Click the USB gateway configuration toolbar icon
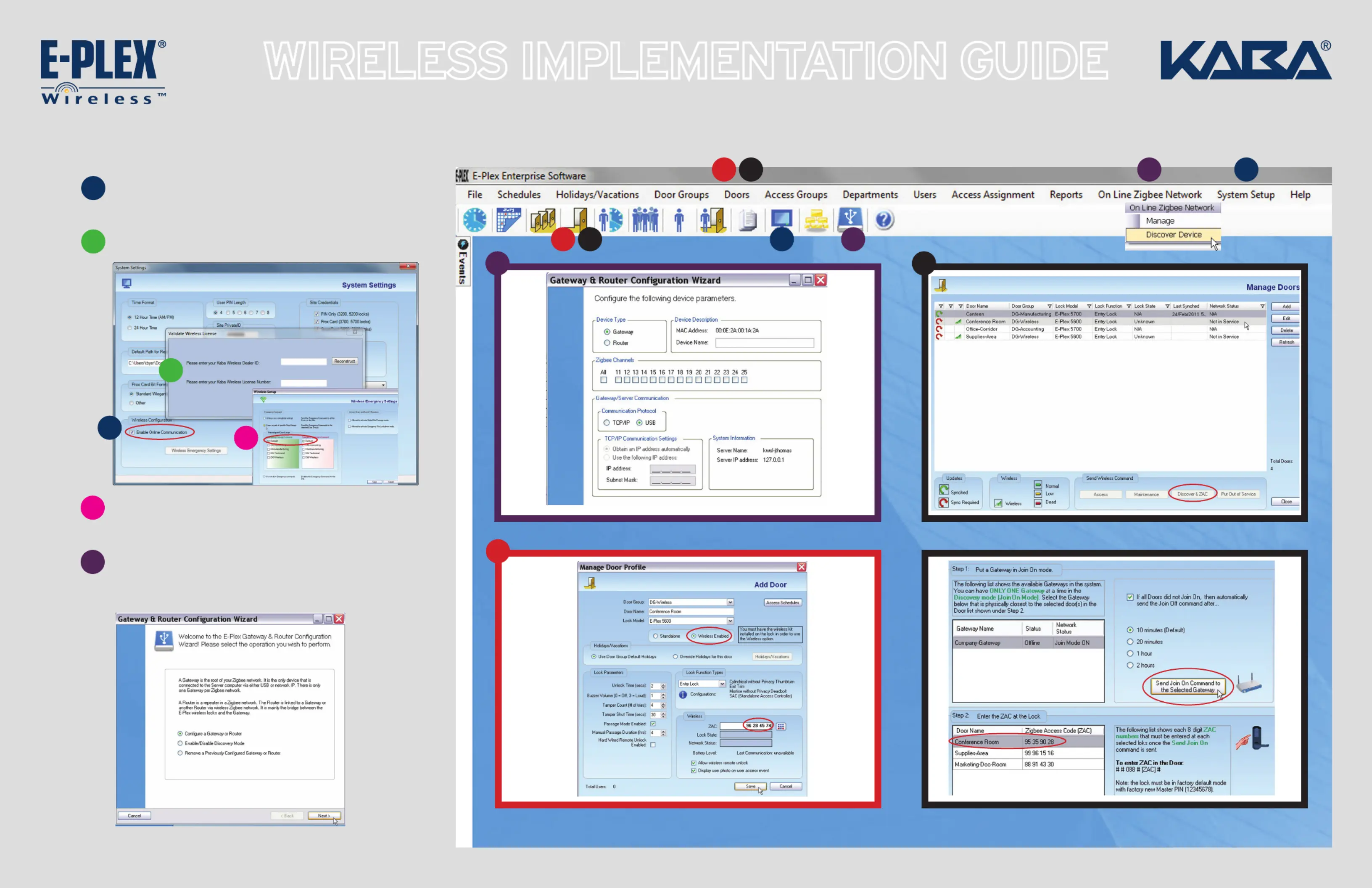Image resolution: width=1372 pixels, height=888 pixels. (x=850, y=219)
